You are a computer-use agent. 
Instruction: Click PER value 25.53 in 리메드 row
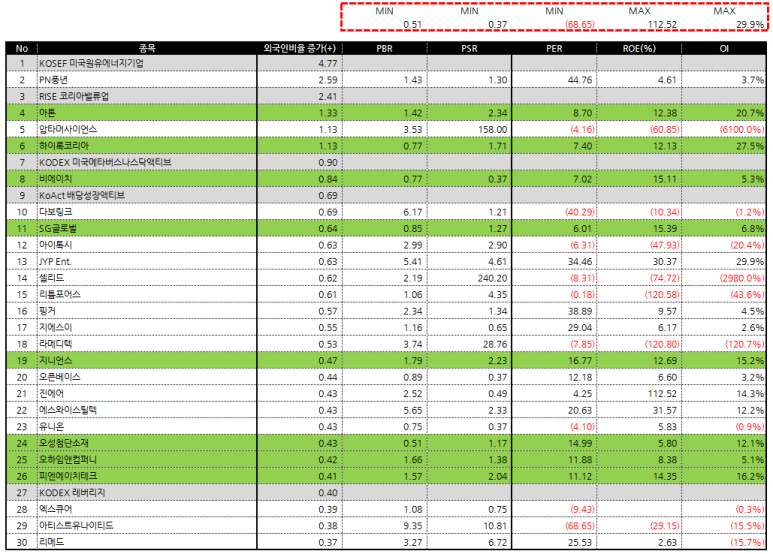point(580,543)
